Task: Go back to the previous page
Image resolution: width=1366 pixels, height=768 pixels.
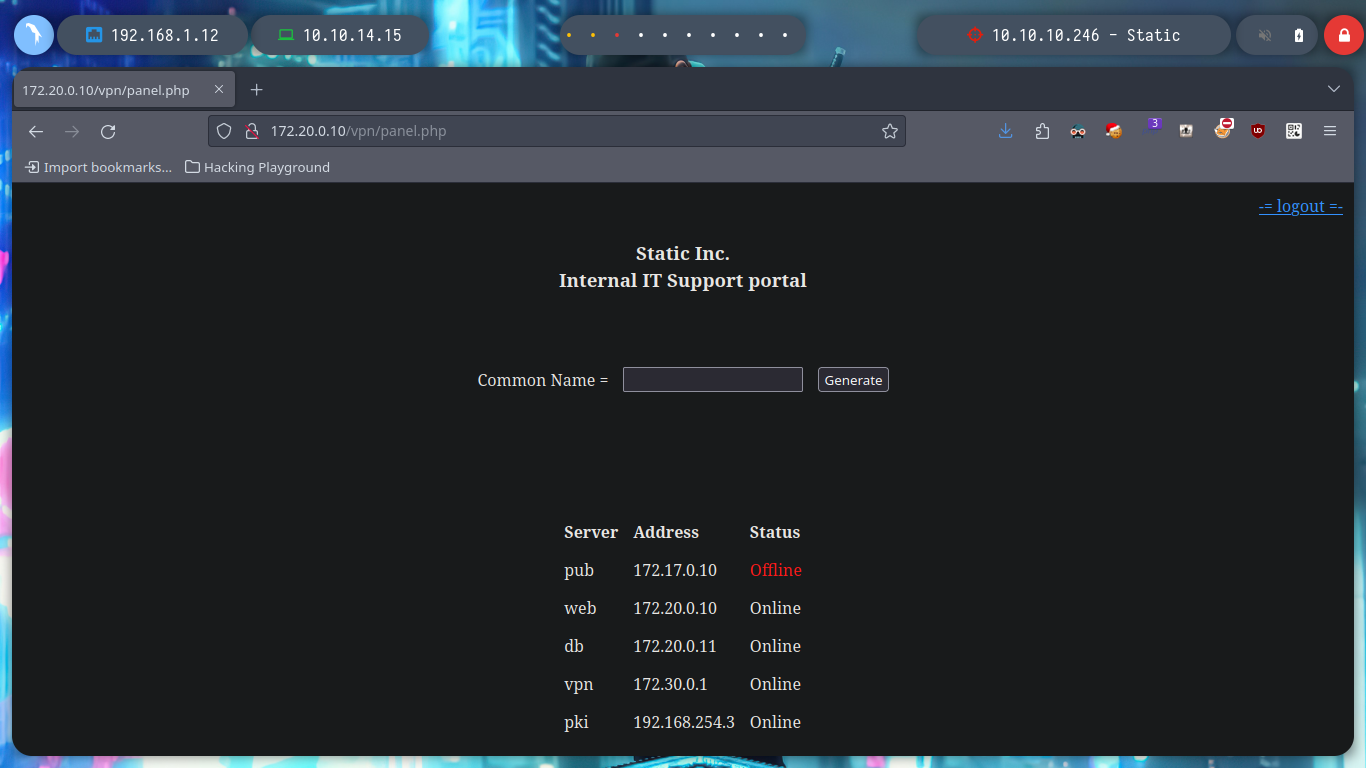Action: click(36, 131)
